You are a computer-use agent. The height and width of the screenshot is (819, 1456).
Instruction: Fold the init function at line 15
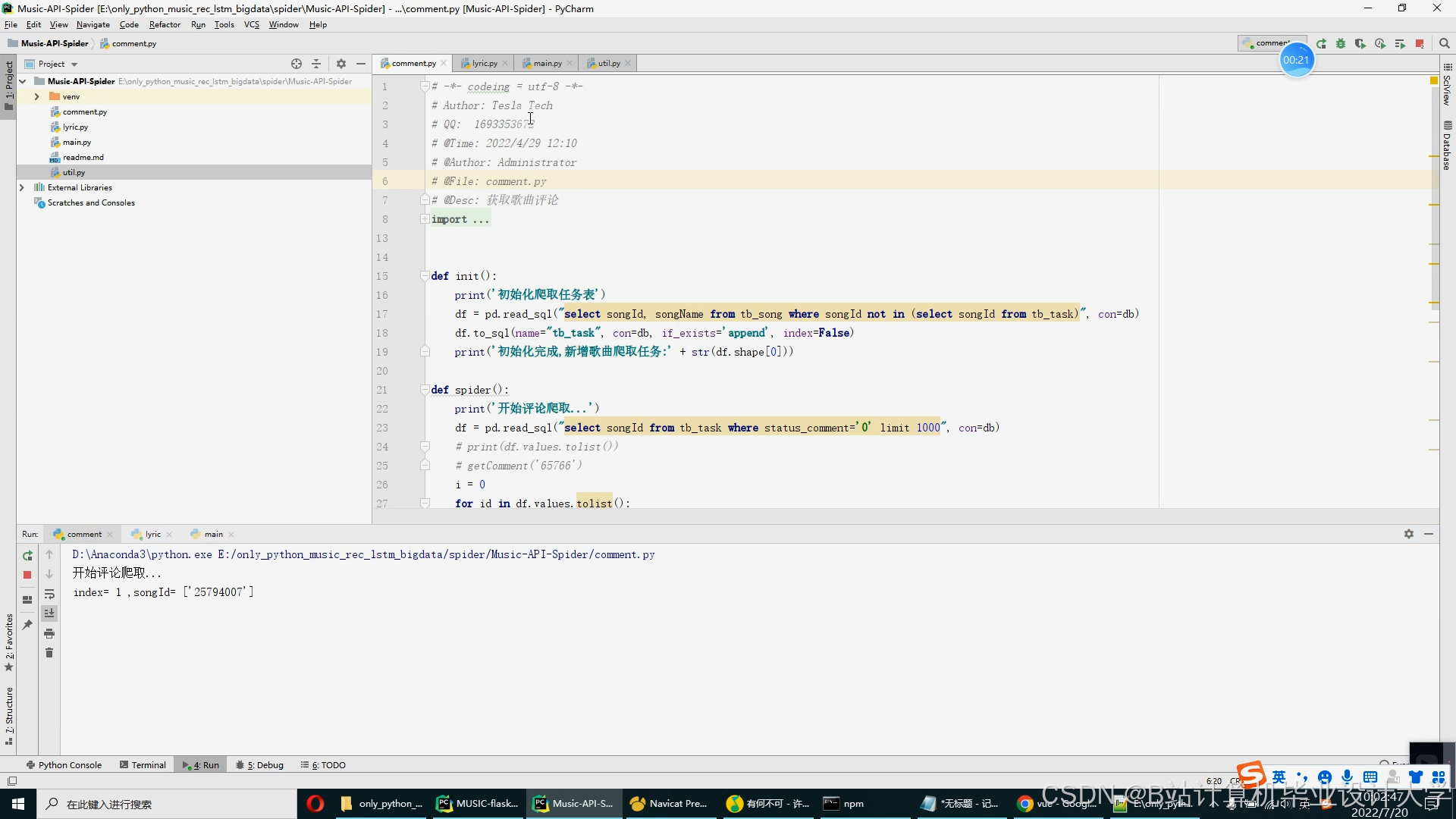(x=425, y=276)
